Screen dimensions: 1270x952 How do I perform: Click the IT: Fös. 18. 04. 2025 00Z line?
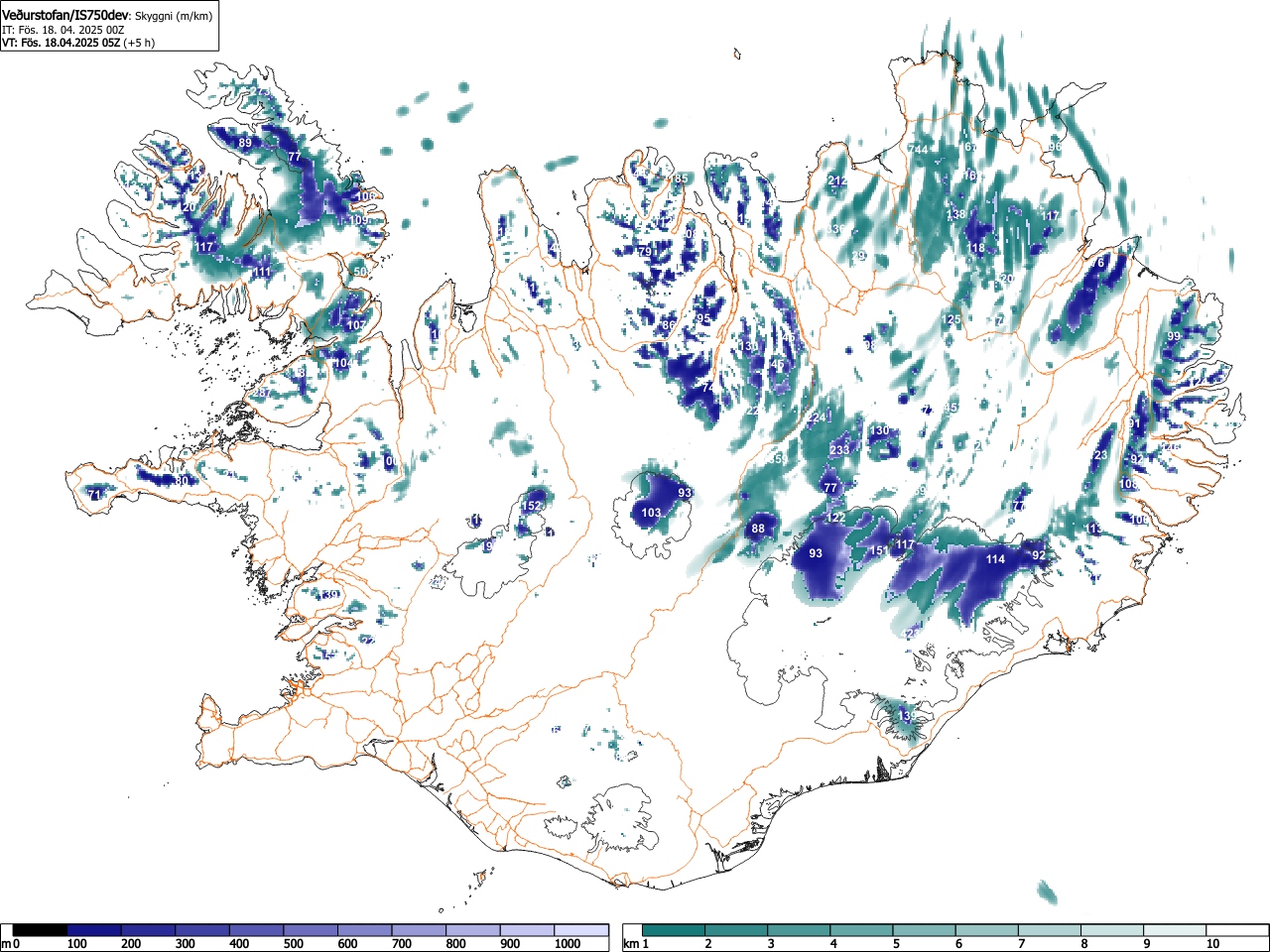pyautogui.click(x=63, y=30)
